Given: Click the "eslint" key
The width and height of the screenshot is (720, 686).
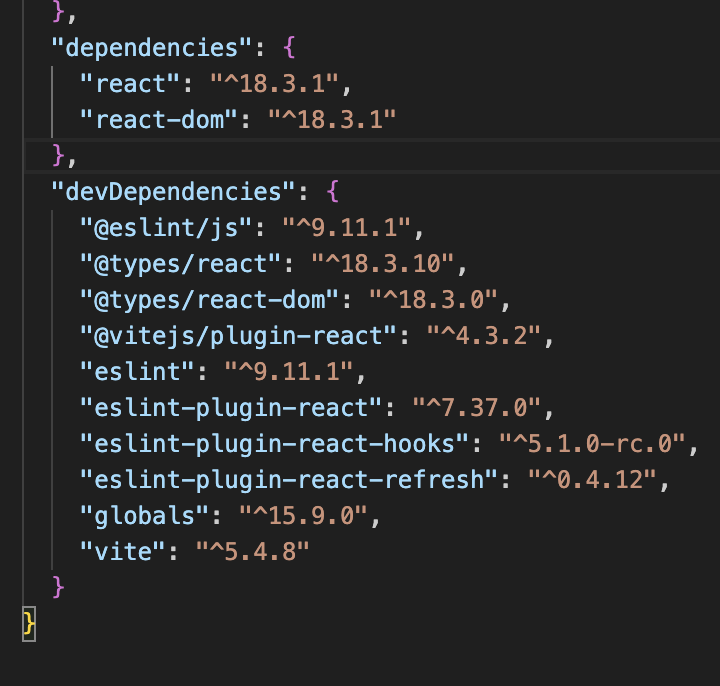Looking at the screenshot, I should 137,371.
